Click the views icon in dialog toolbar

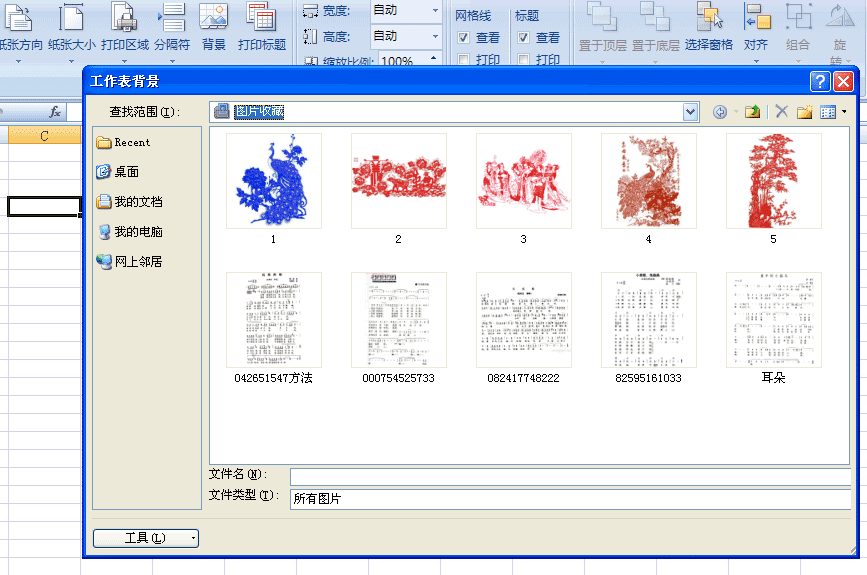coord(828,112)
